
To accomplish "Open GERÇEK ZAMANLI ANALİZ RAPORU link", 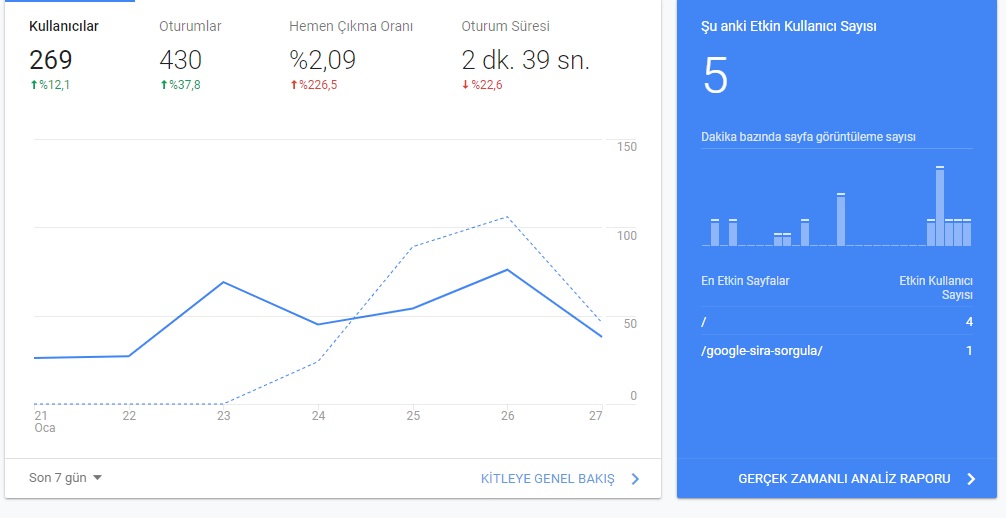I will (x=844, y=479).
